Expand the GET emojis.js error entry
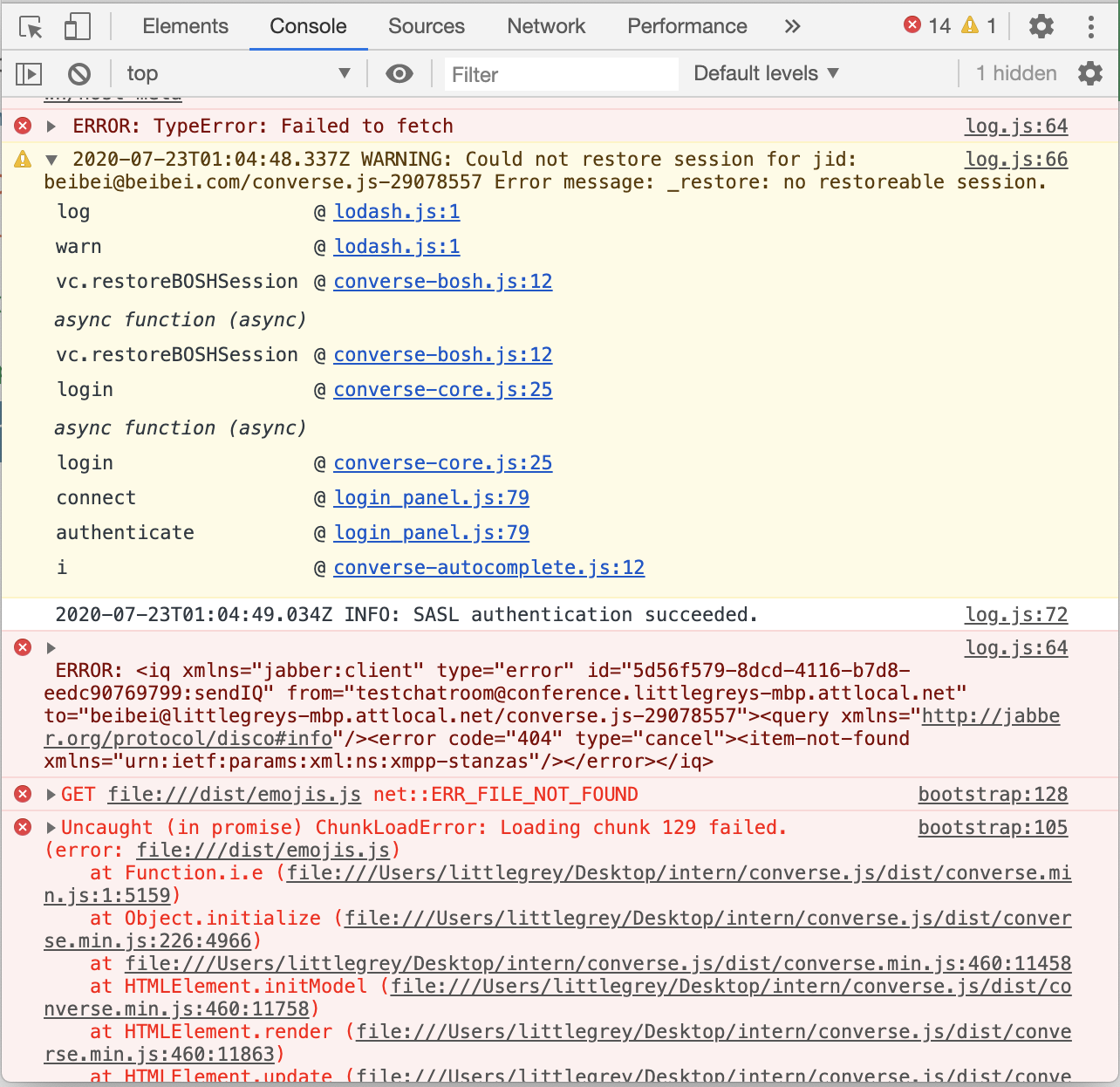 point(51,795)
